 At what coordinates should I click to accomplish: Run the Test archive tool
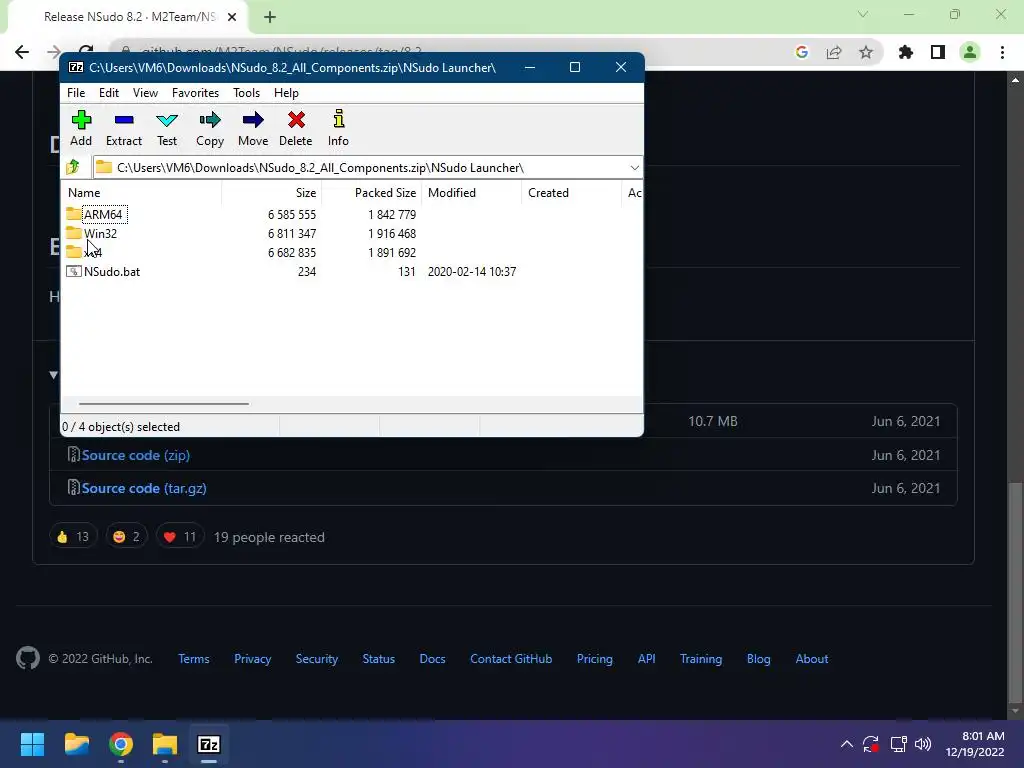(x=167, y=128)
